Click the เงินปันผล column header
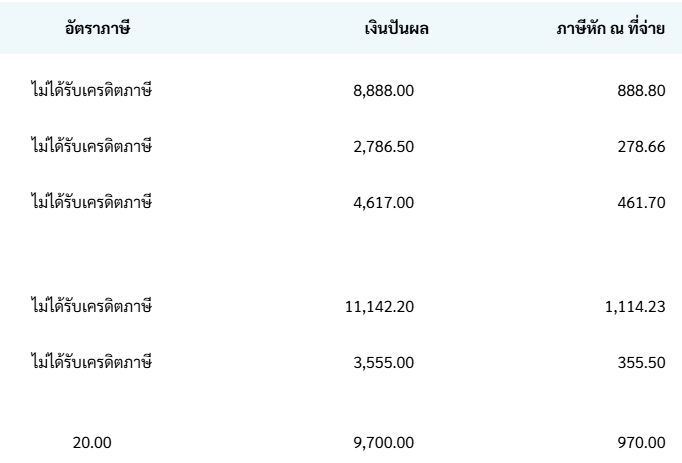Viewport: 682px width, 463px height. click(396, 29)
